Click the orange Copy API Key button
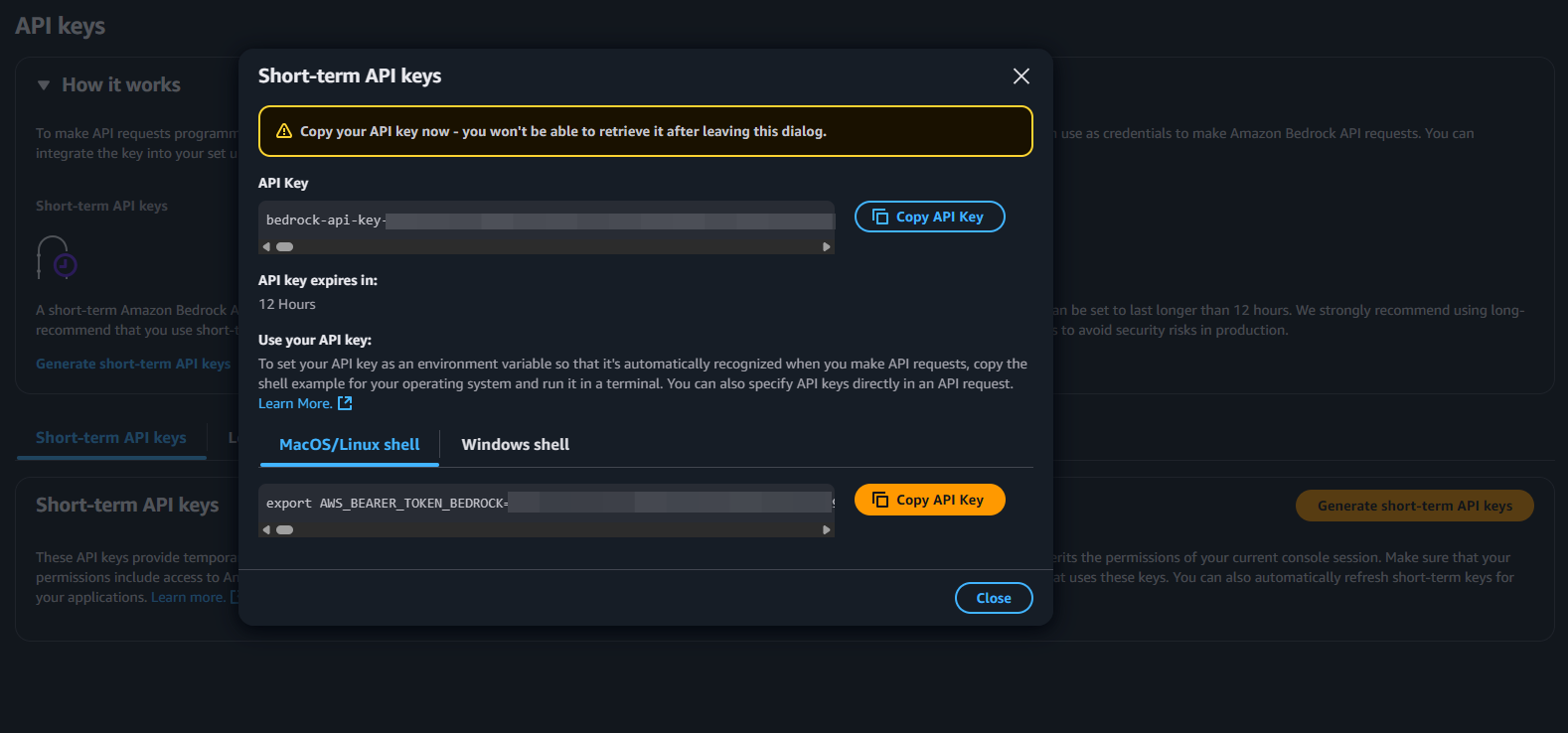 click(x=929, y=500)
